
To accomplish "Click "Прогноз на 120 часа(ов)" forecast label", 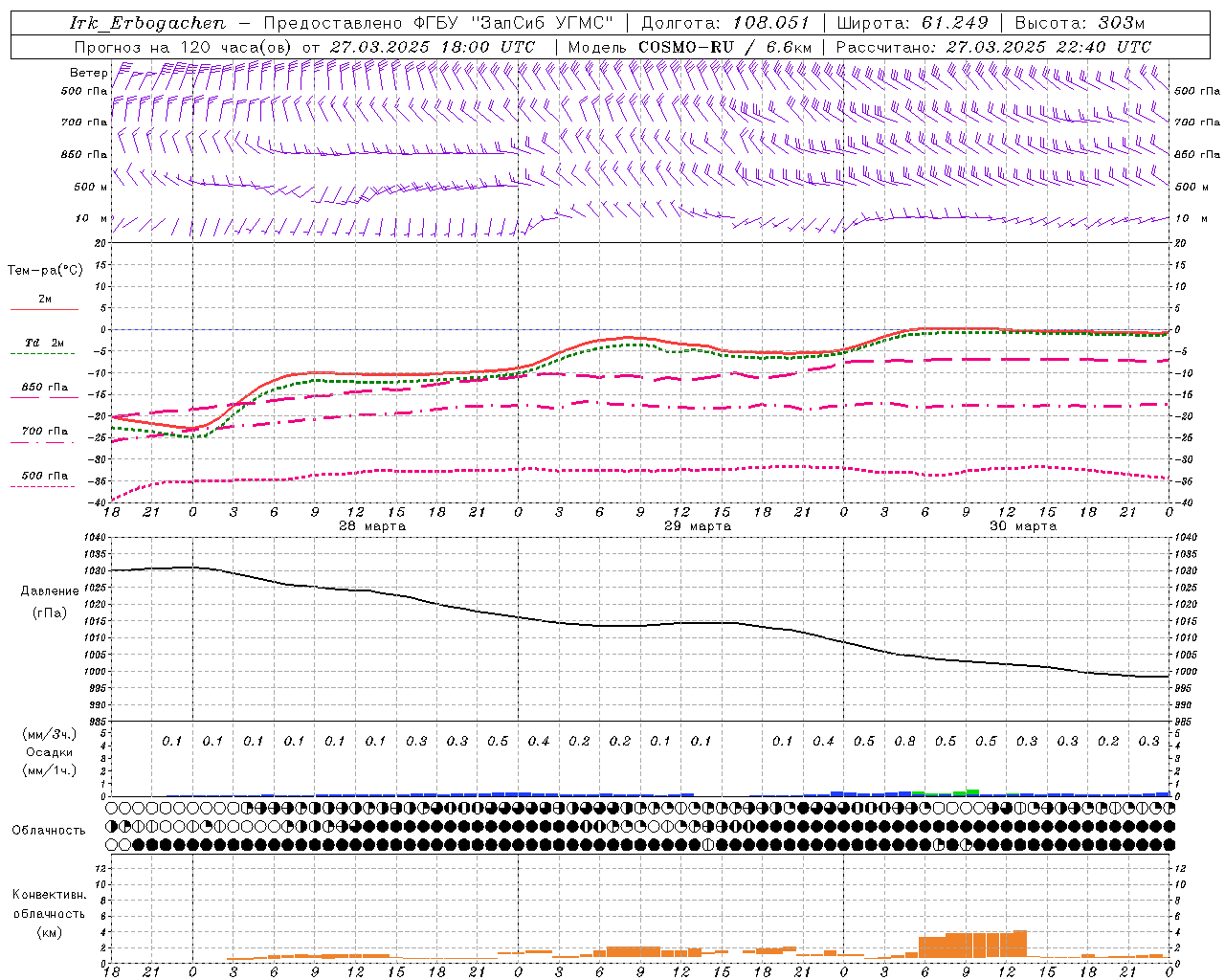I will 184,47.
